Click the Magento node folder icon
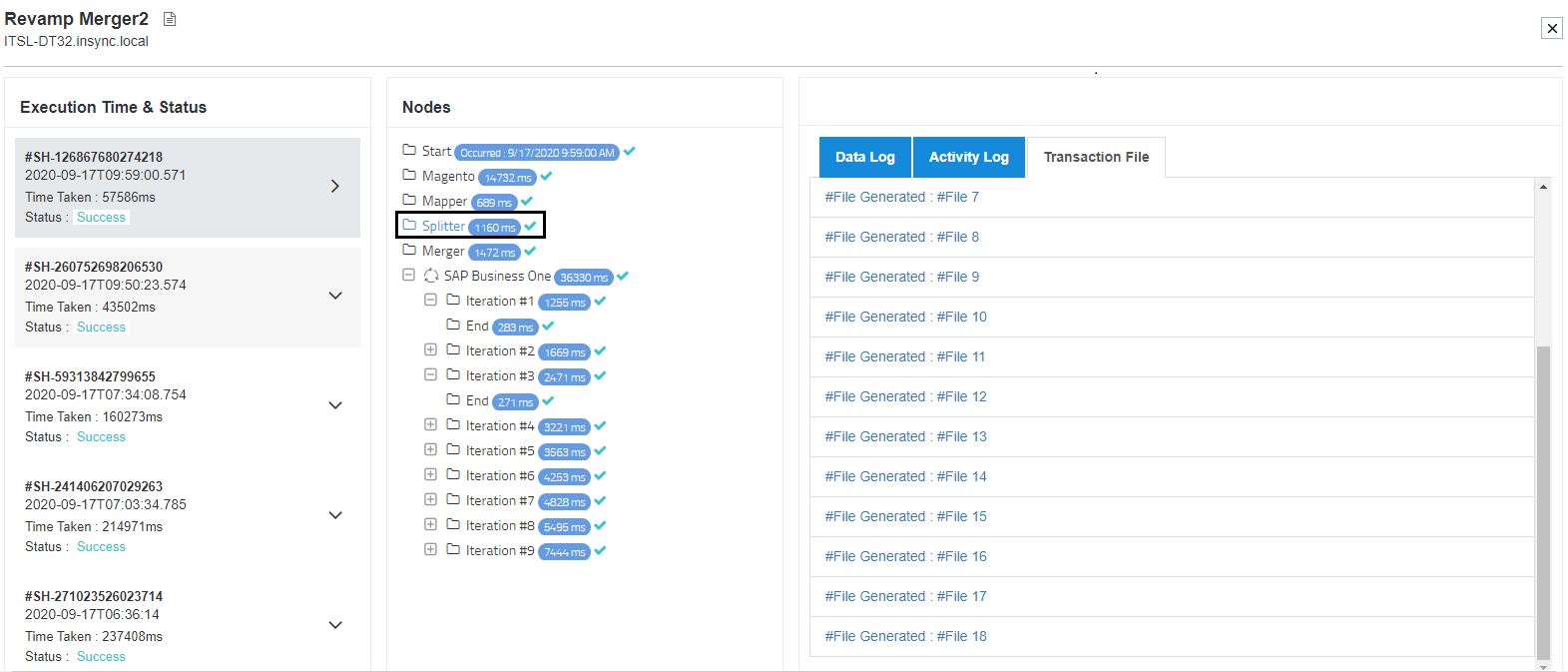Screen dimensions: 1568x672 coord(409,176)
